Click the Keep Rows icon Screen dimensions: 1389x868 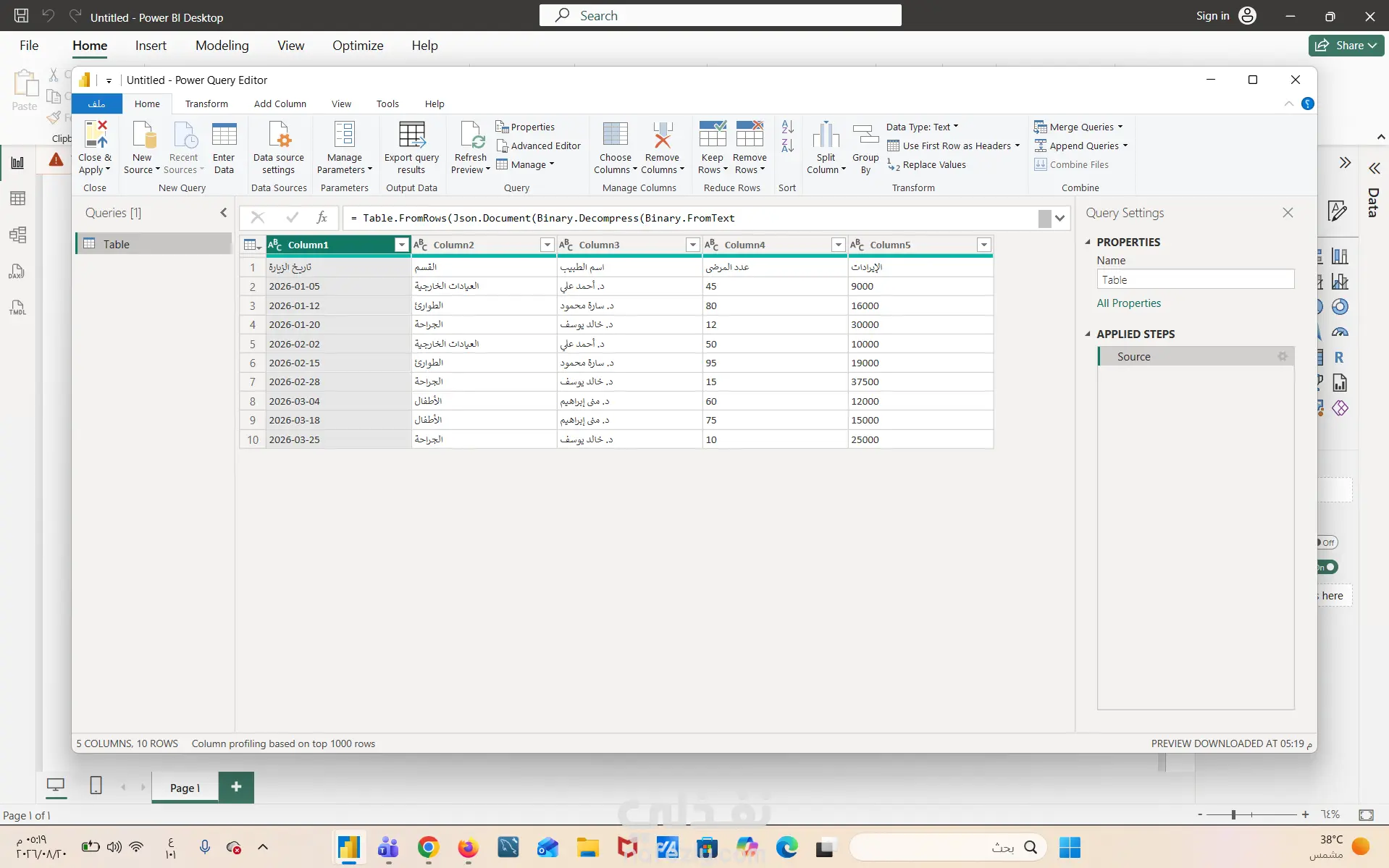713,135
